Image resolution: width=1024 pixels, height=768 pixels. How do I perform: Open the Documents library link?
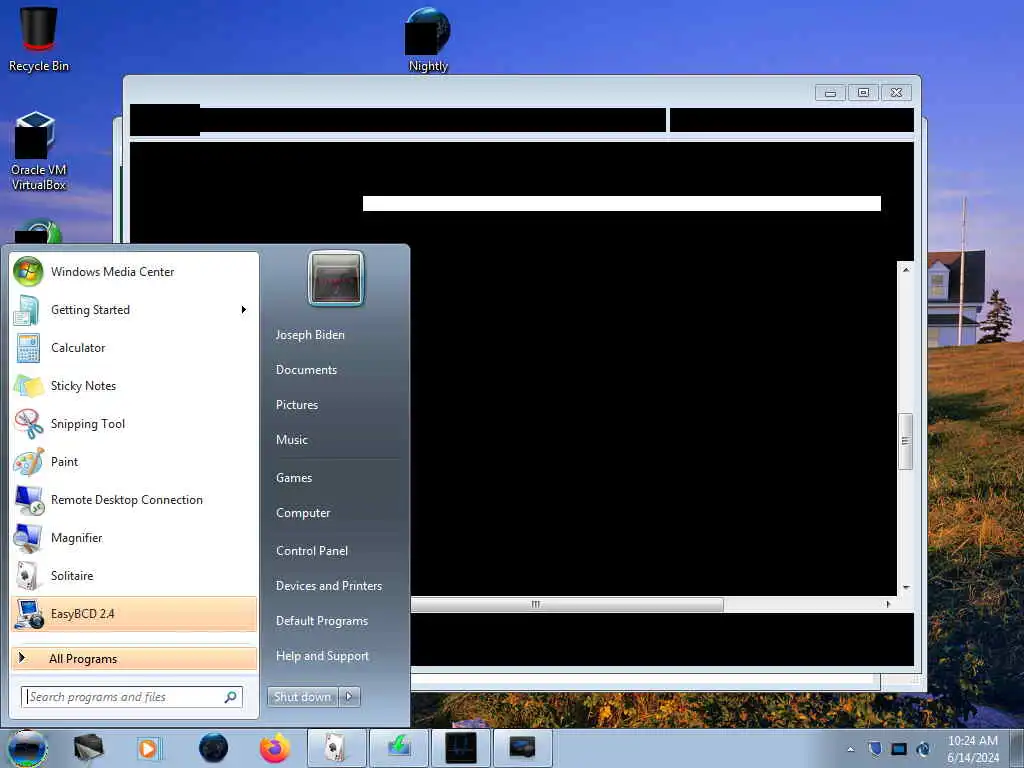pos(306,370)
